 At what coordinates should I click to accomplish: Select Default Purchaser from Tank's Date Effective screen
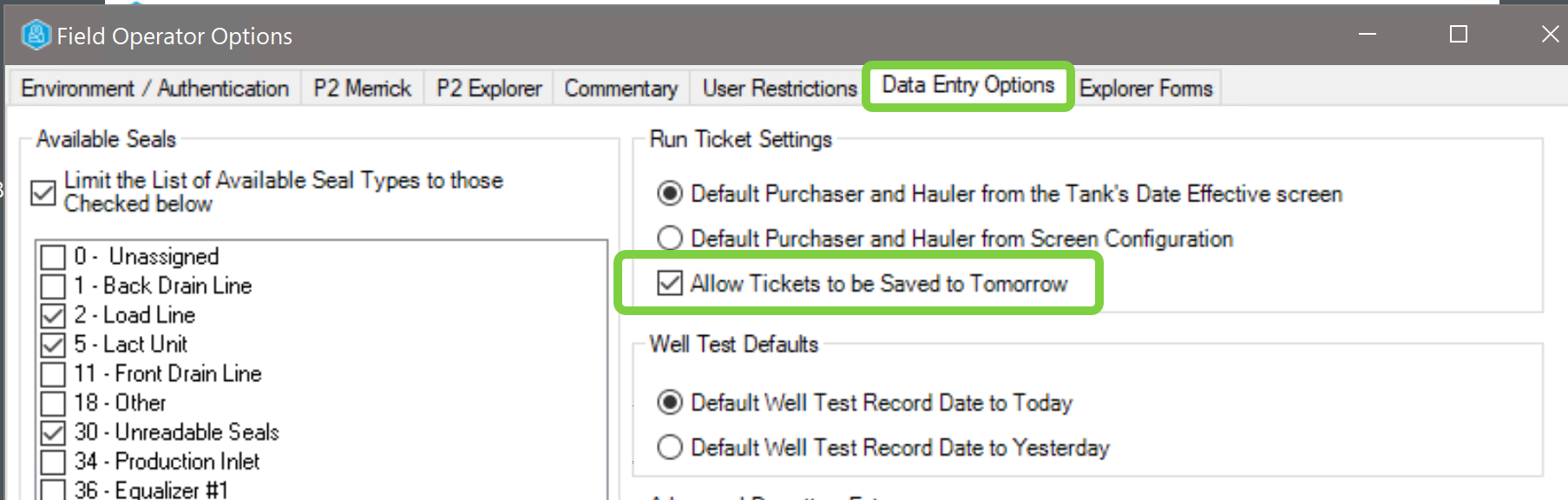[670, 194]
